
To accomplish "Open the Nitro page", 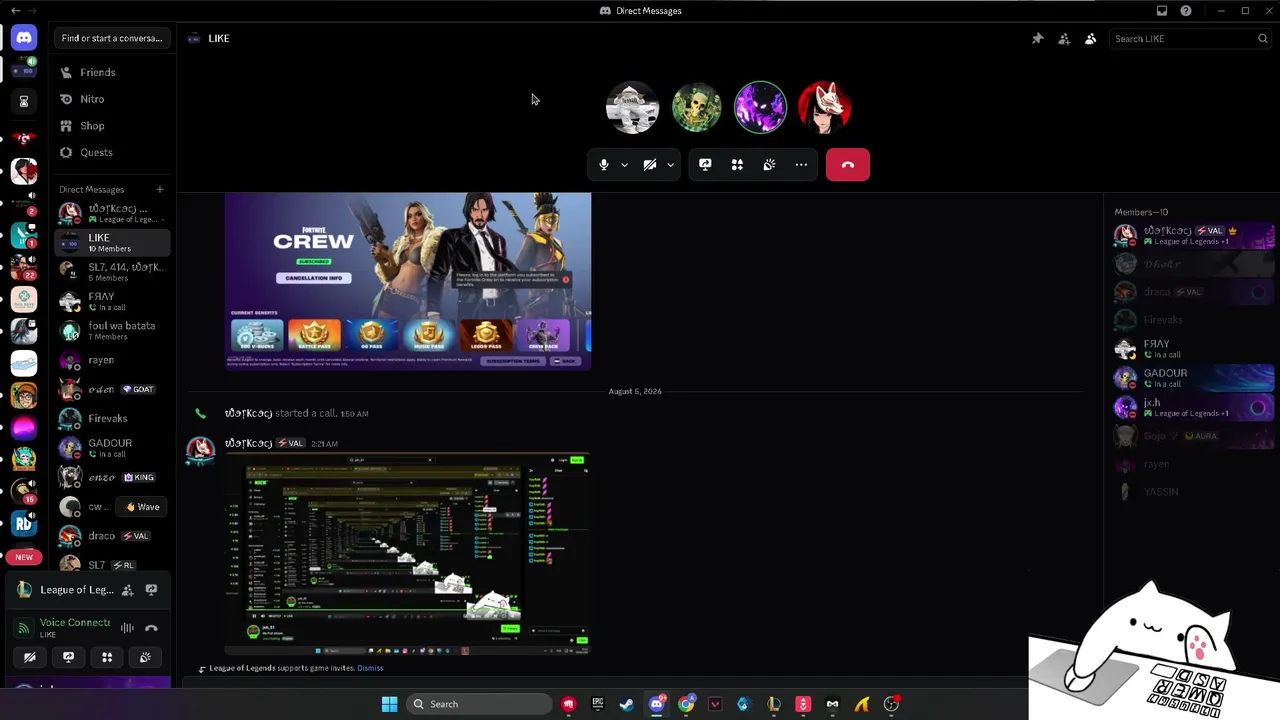I will [112, 99].
